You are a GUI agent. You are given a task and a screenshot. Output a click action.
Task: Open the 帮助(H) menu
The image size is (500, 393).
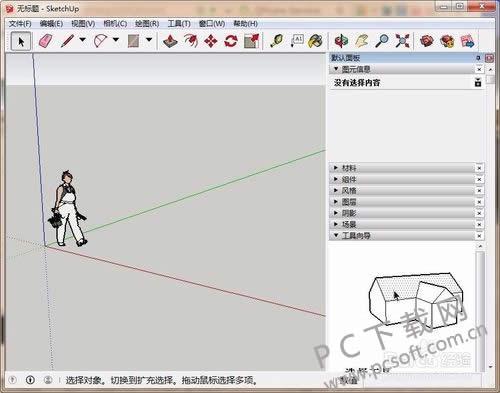click(245, 24)
